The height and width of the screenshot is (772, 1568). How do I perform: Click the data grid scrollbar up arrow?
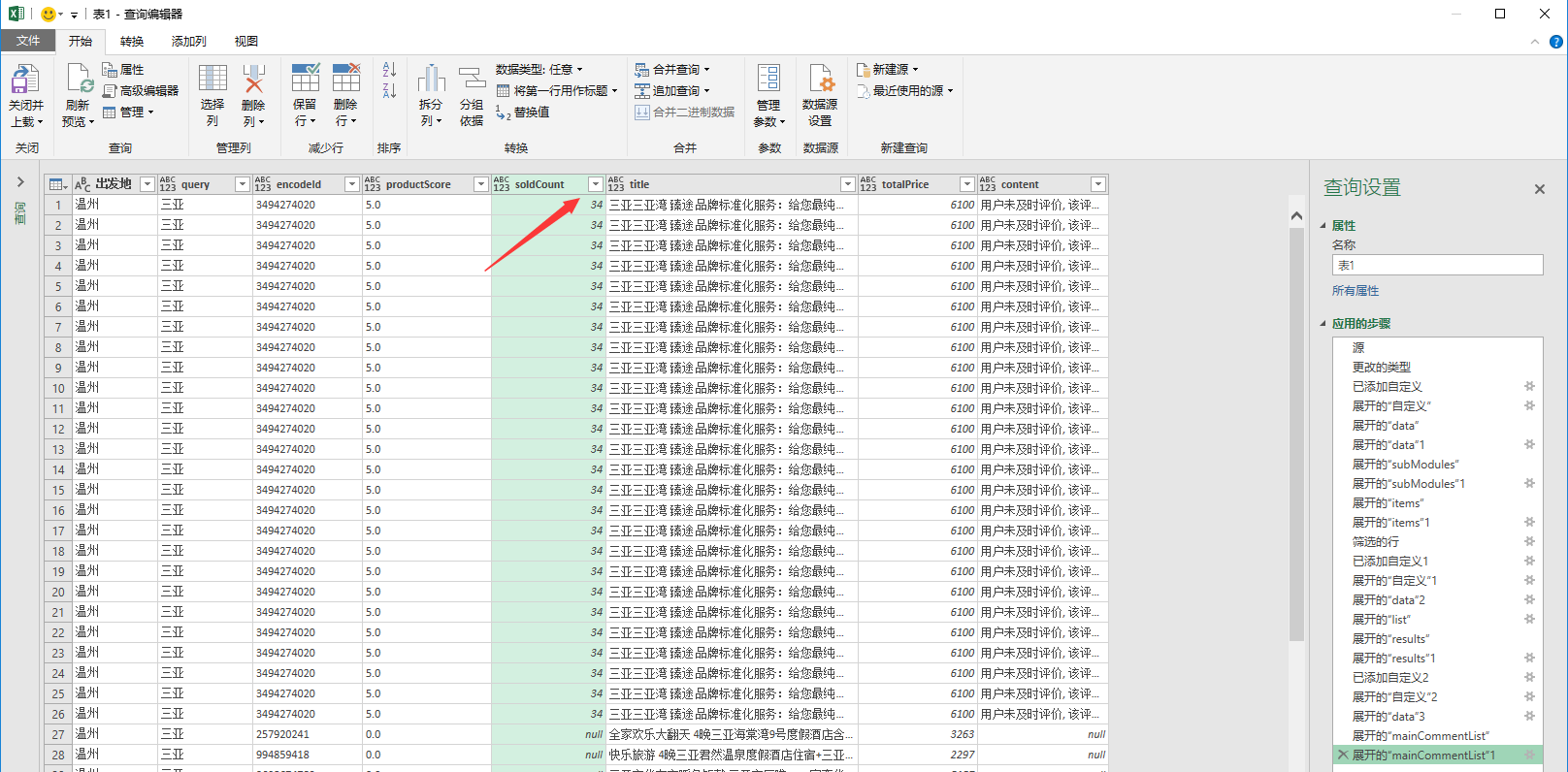(x=1296, y=216)
